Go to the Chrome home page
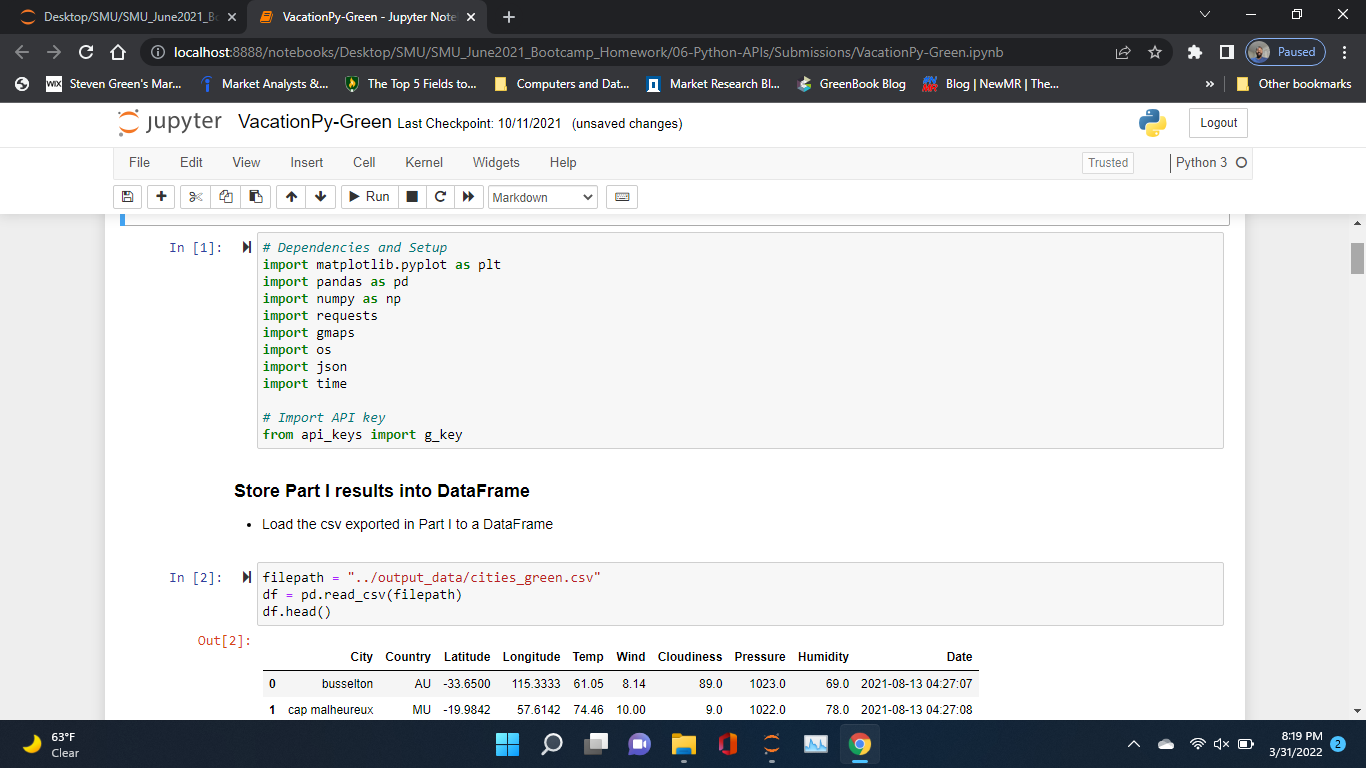 [117, 52]
